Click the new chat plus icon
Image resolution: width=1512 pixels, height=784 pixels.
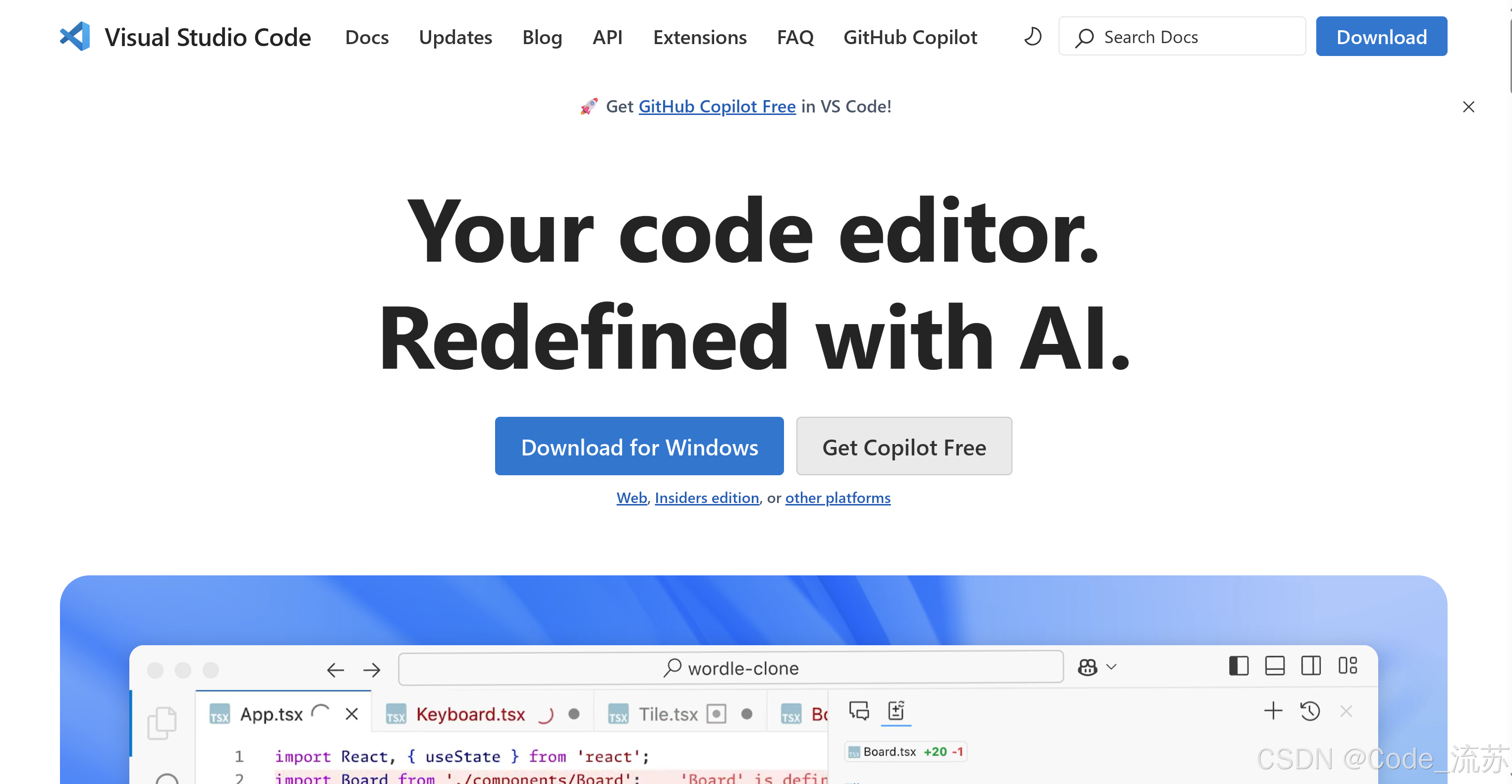pyautogui.click(x=1273, y=711)
